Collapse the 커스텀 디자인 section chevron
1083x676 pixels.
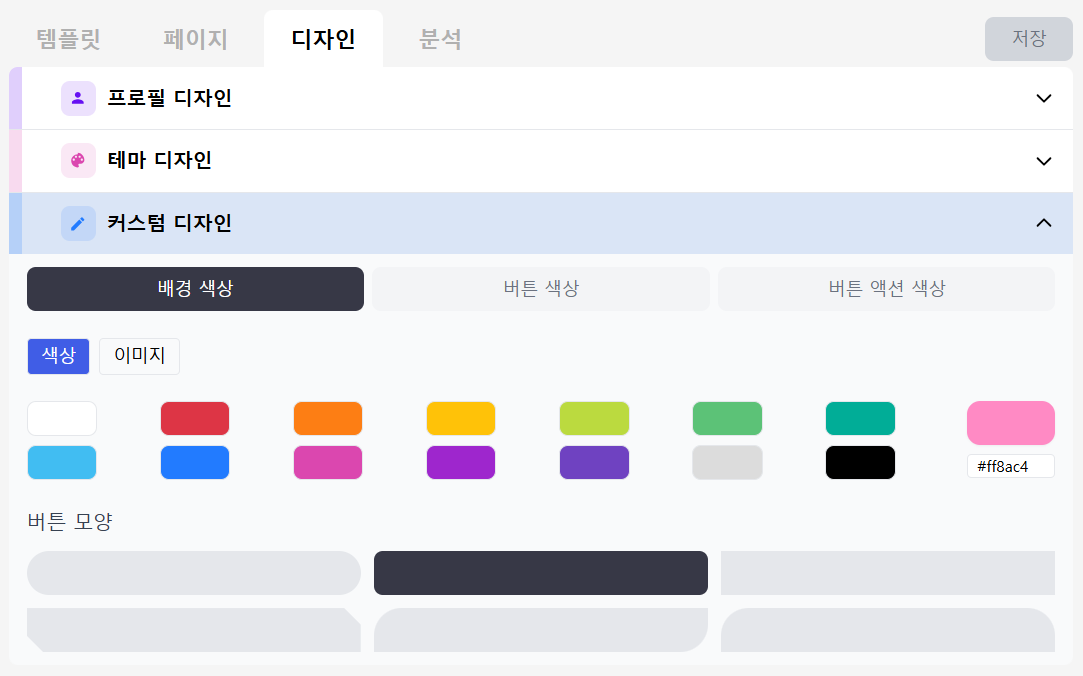[1044, 223]
